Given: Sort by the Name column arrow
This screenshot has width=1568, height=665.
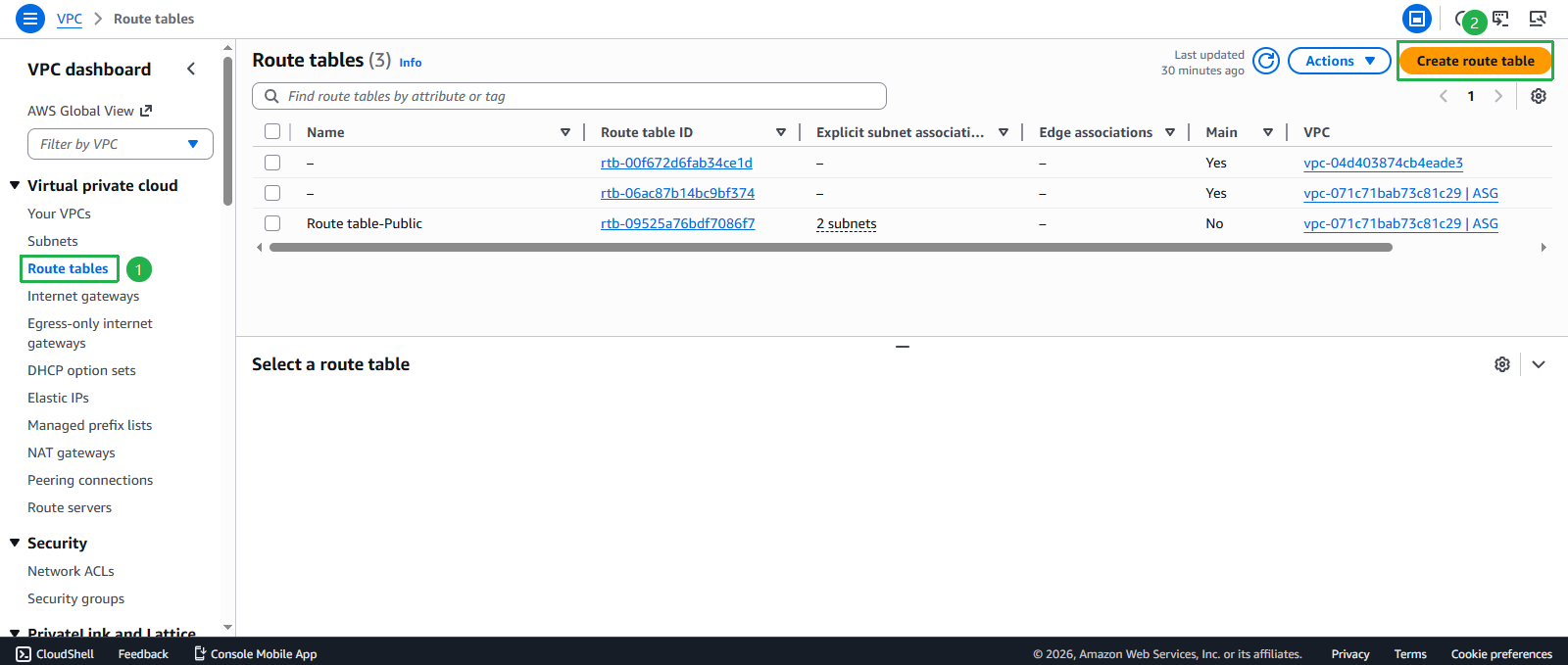Looking at the screenshot, I should 565,132.
